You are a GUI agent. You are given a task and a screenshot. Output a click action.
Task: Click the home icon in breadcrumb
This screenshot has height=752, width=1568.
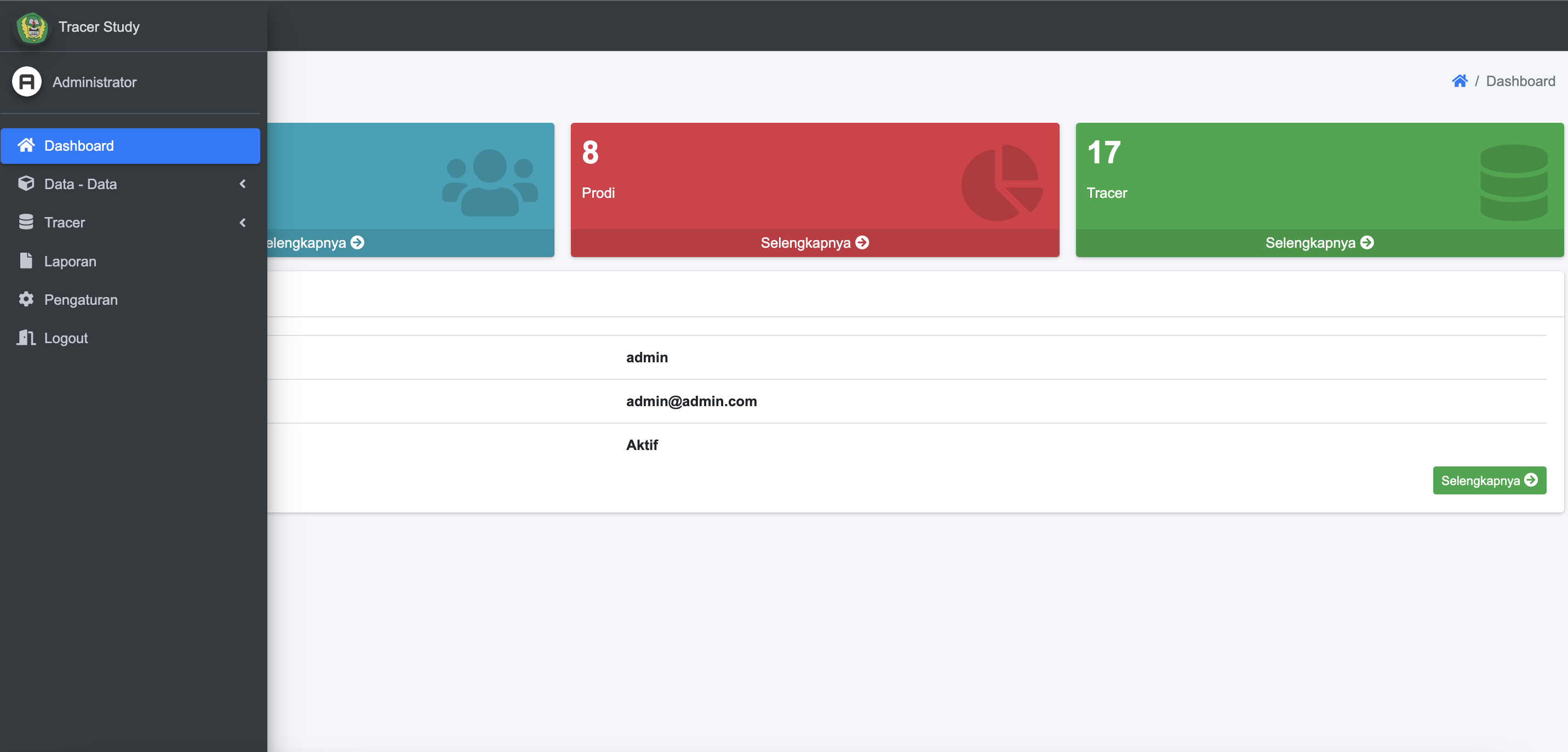[x=1459, y=81]
